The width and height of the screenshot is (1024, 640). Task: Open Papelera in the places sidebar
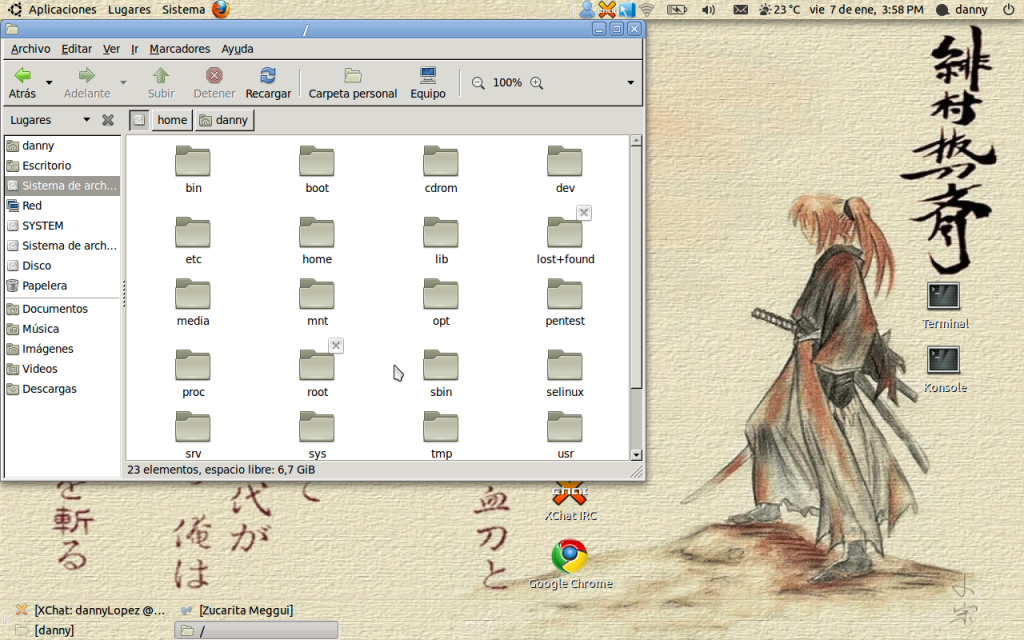pyautogui.click(x=63, y=286)
